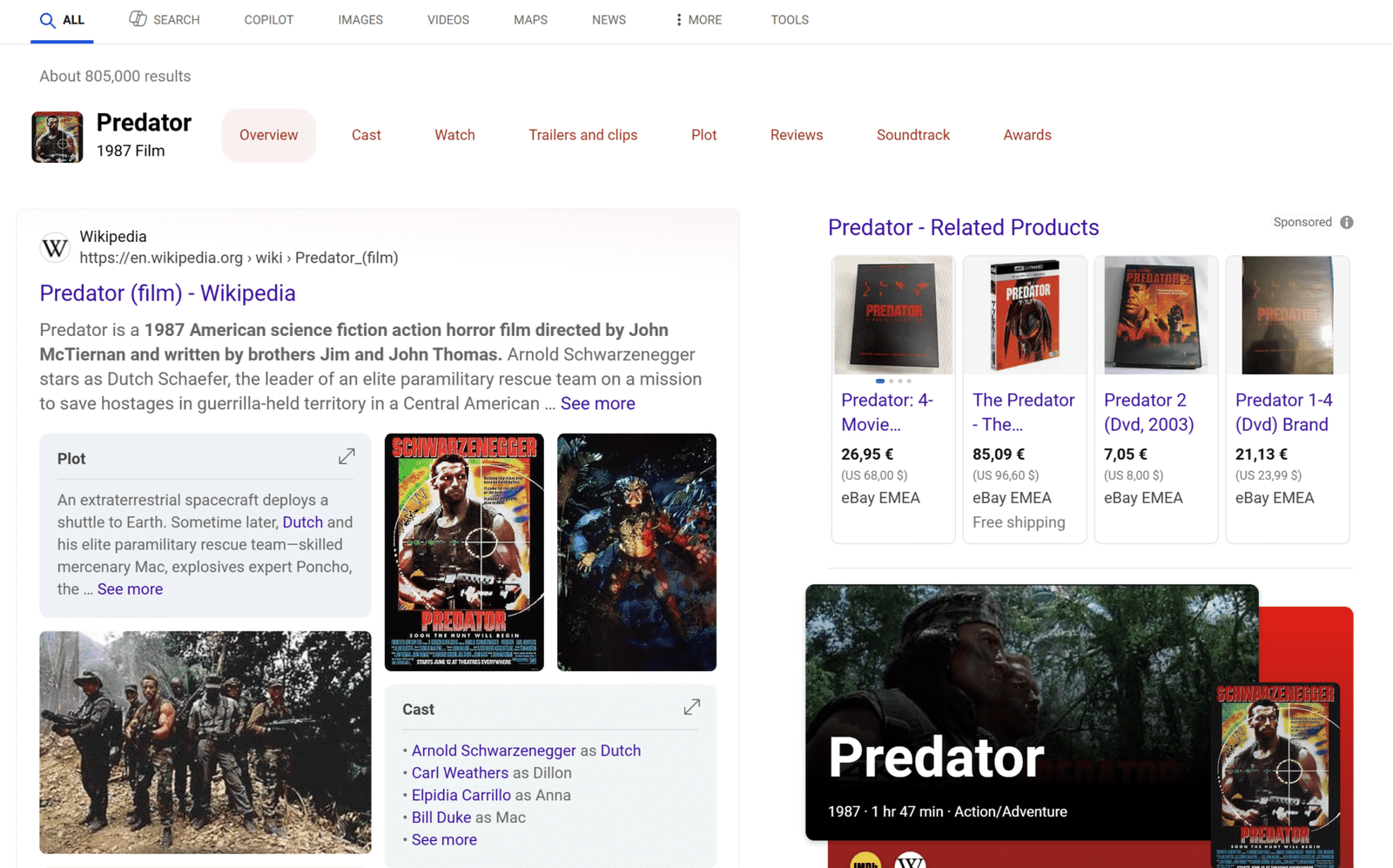Expand the Plot card with arrow icon

coord(347,457)
